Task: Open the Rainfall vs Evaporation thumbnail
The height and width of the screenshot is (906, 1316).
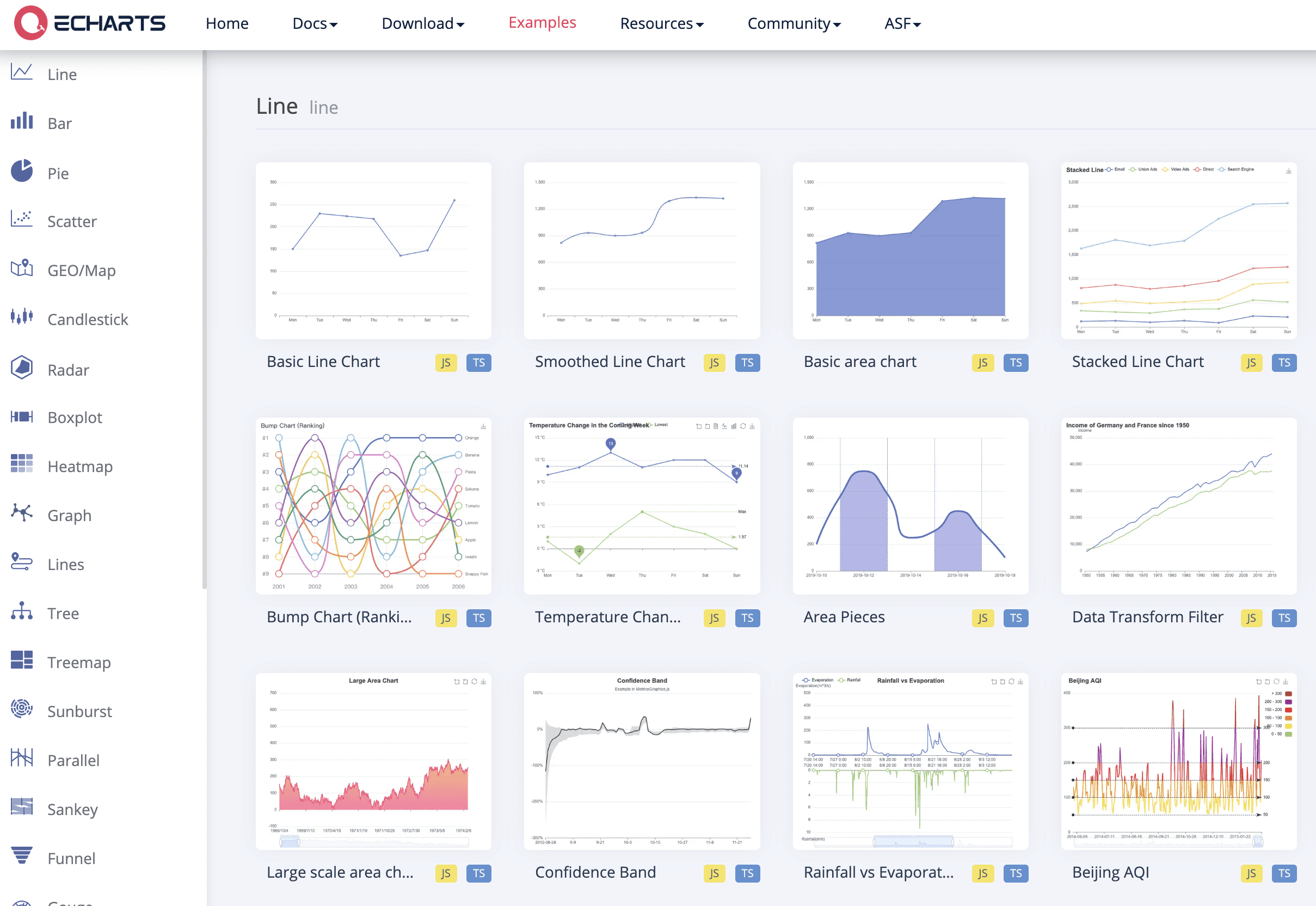Action: click(x=910, y=762)
